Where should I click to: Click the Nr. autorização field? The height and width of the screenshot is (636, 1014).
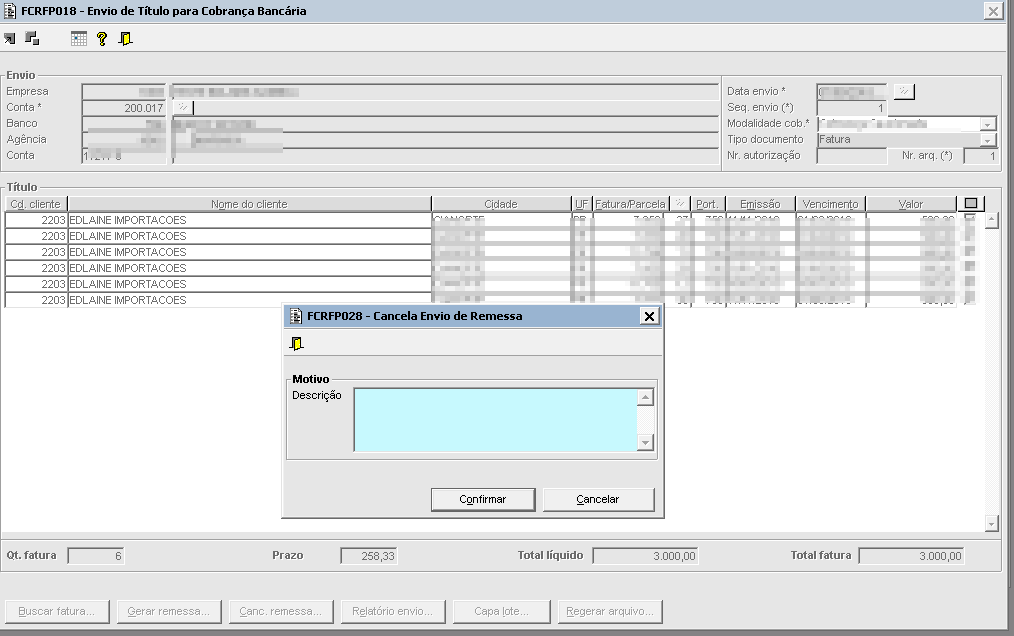[x=852, y=156]
